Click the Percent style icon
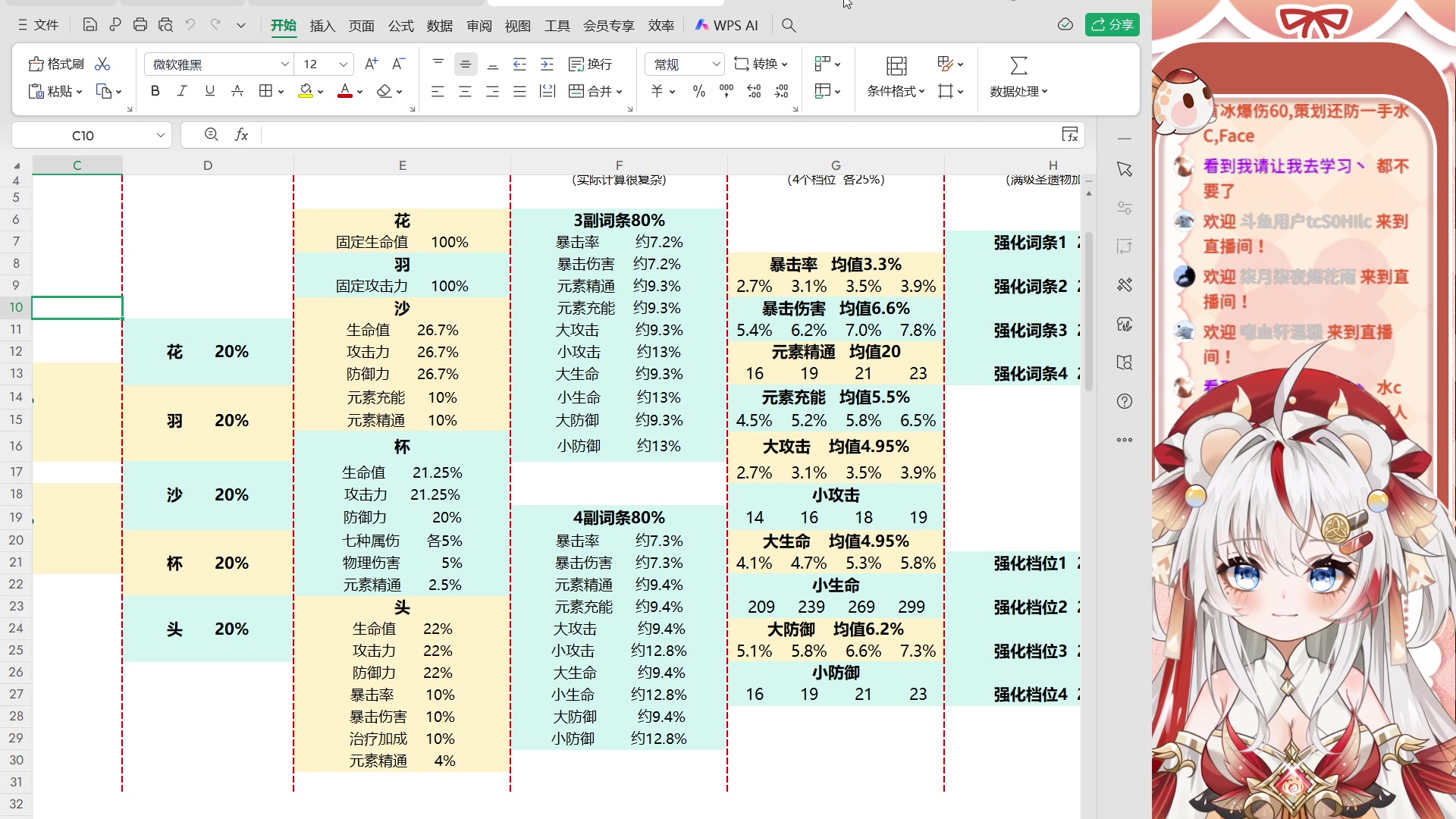This screenshot has width=1456, height=819. pyautogui.click(x=698, y=91)
